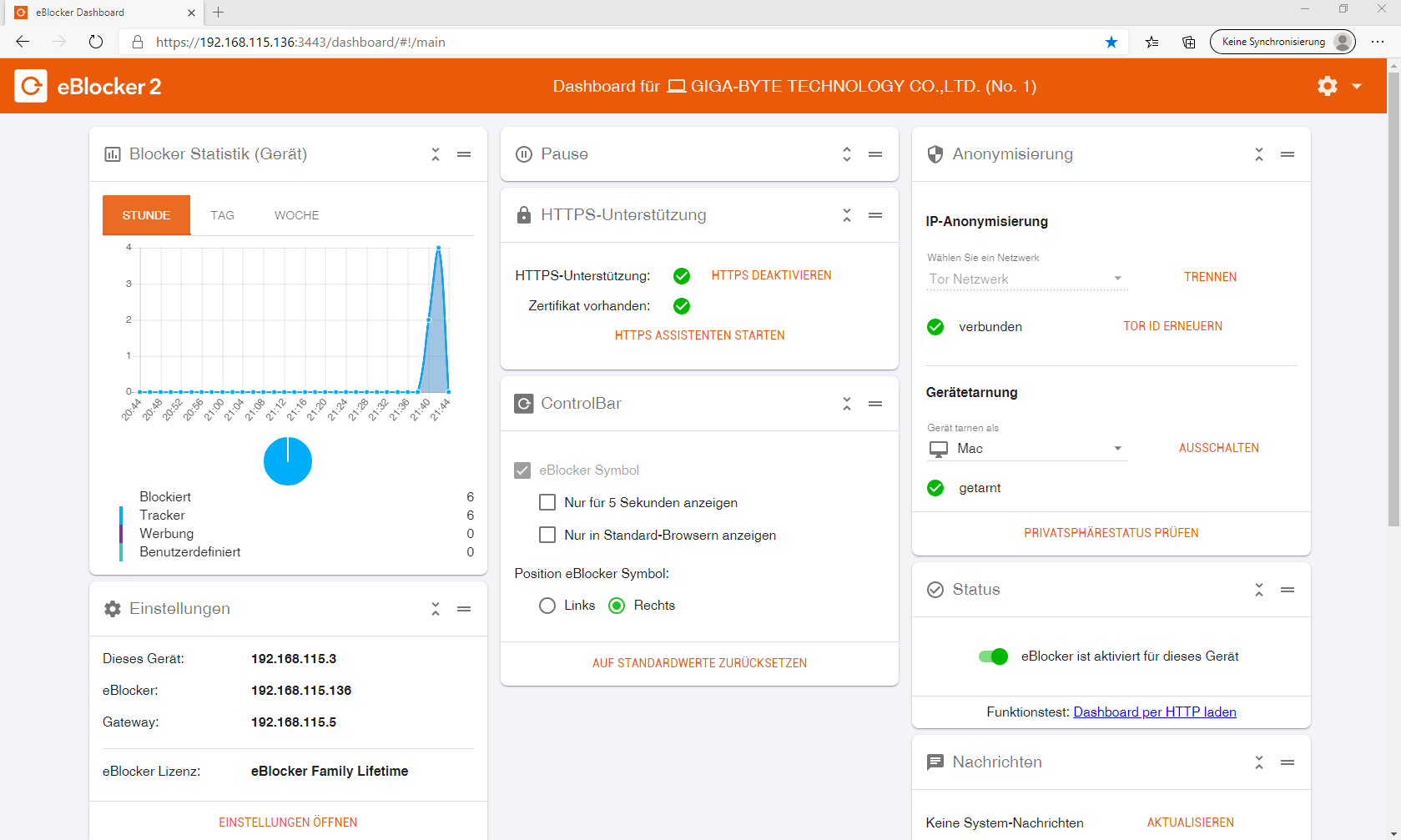1401x840 pixels.
Task: Check 'Nur für 5 Sekunden anzeigen'
Action: click(547, 502)
